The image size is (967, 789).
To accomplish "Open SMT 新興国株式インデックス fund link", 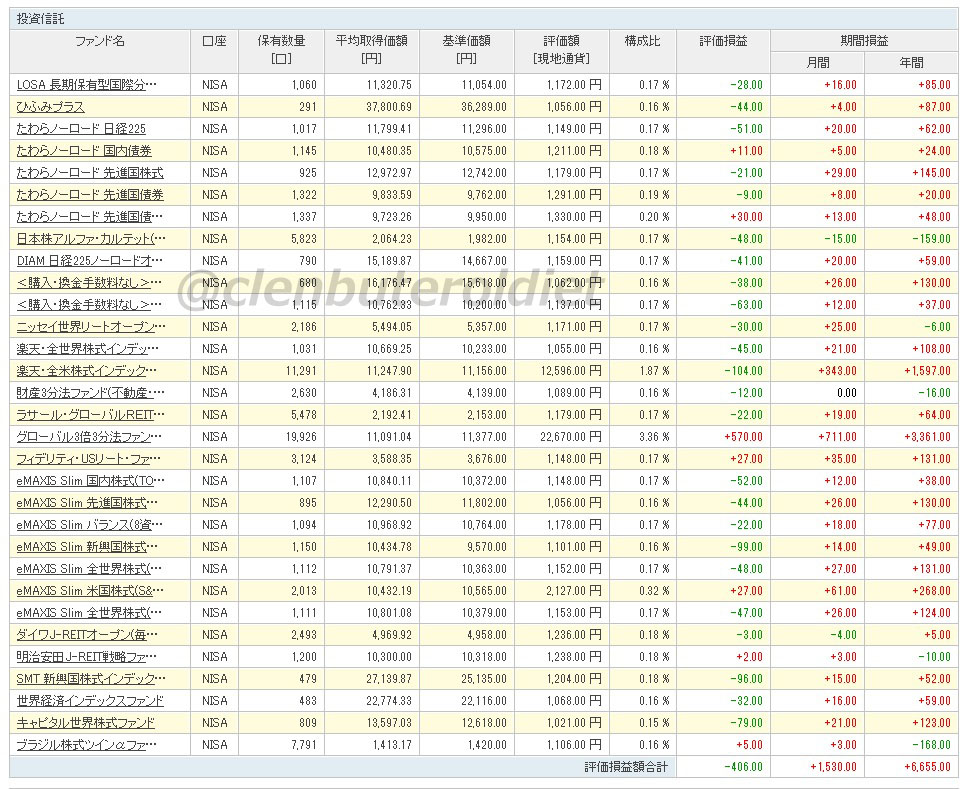I will coord(91,679).
